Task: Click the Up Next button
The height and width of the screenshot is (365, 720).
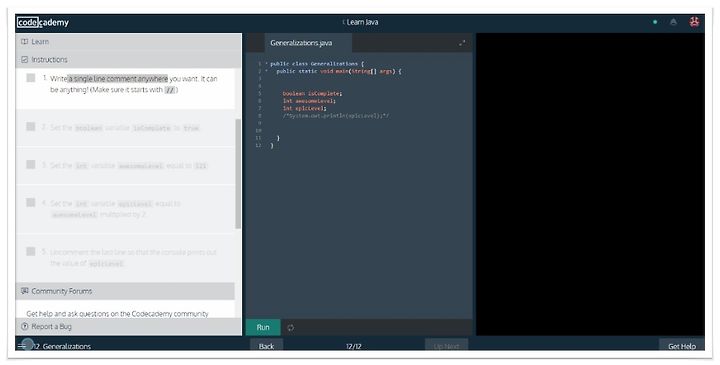Action: point(446,346)
